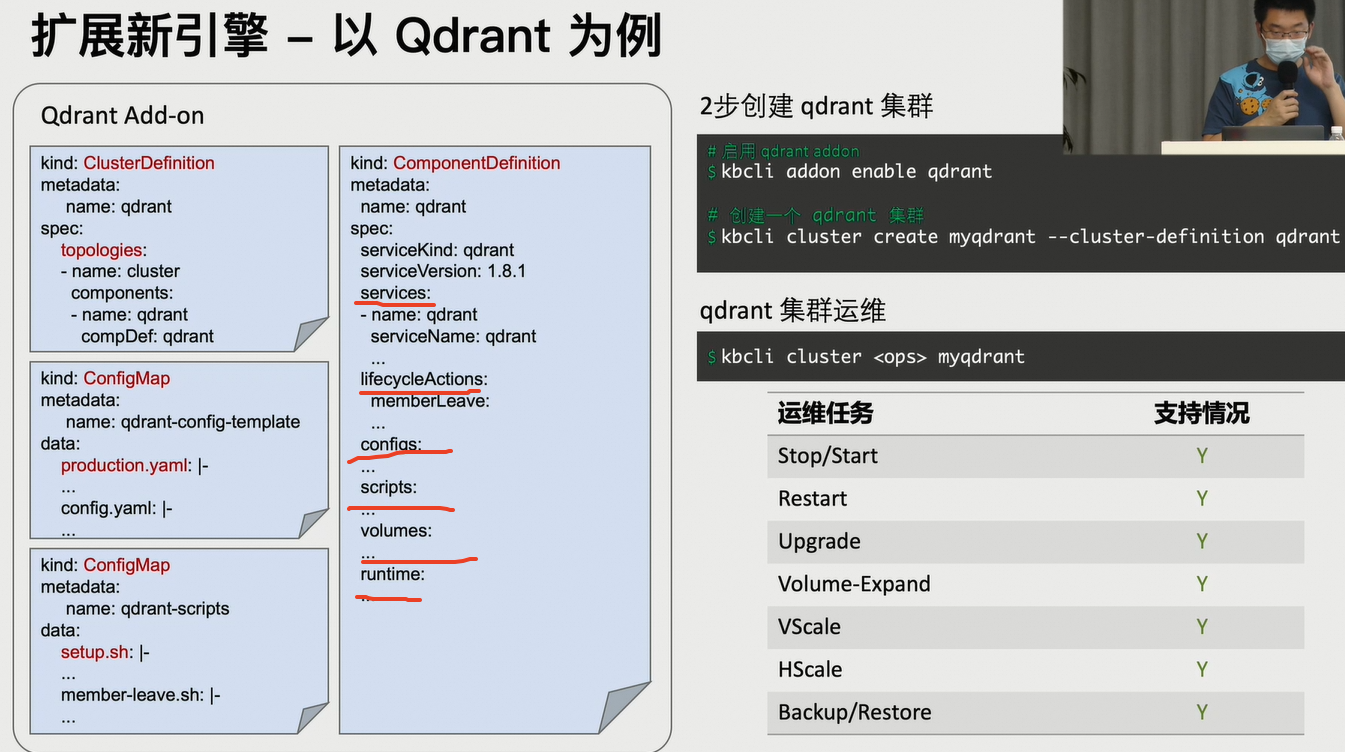
Task: Click the Y value in the Upgrade row
Action: pyautogui.click(x=1202, y=542)
